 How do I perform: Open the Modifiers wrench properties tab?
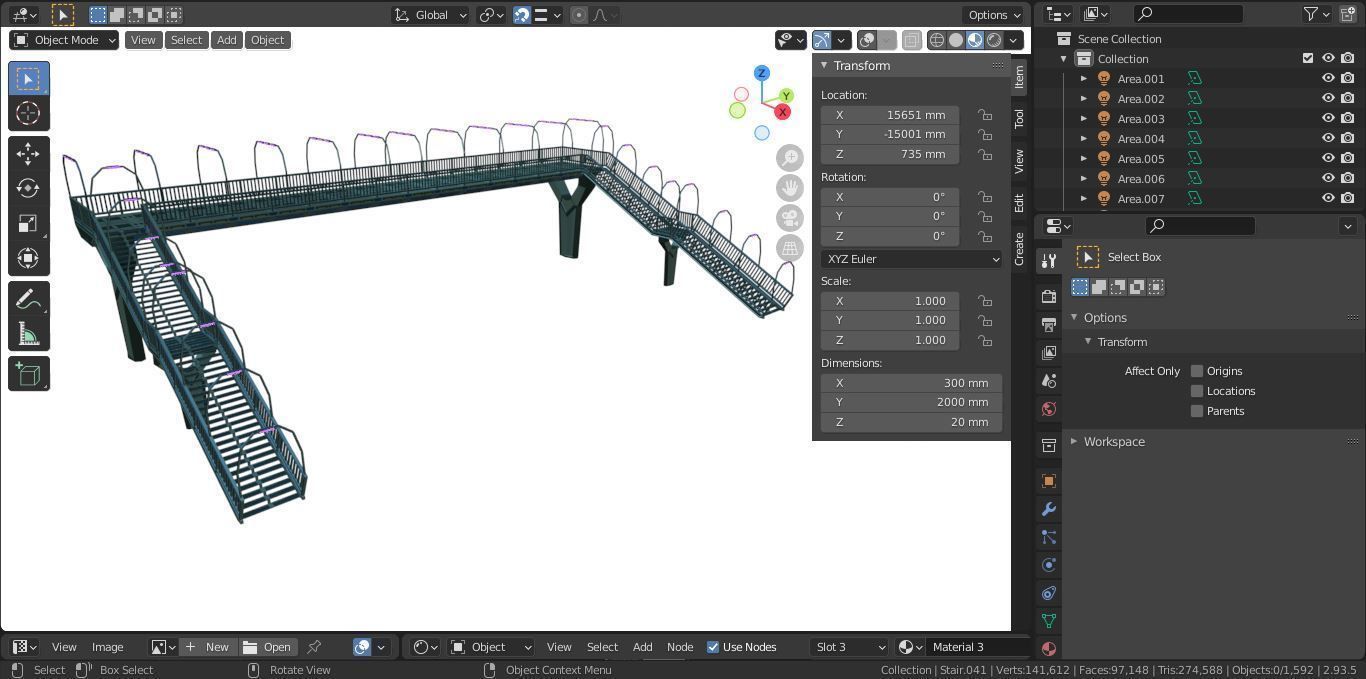[x=1049, y=509]
